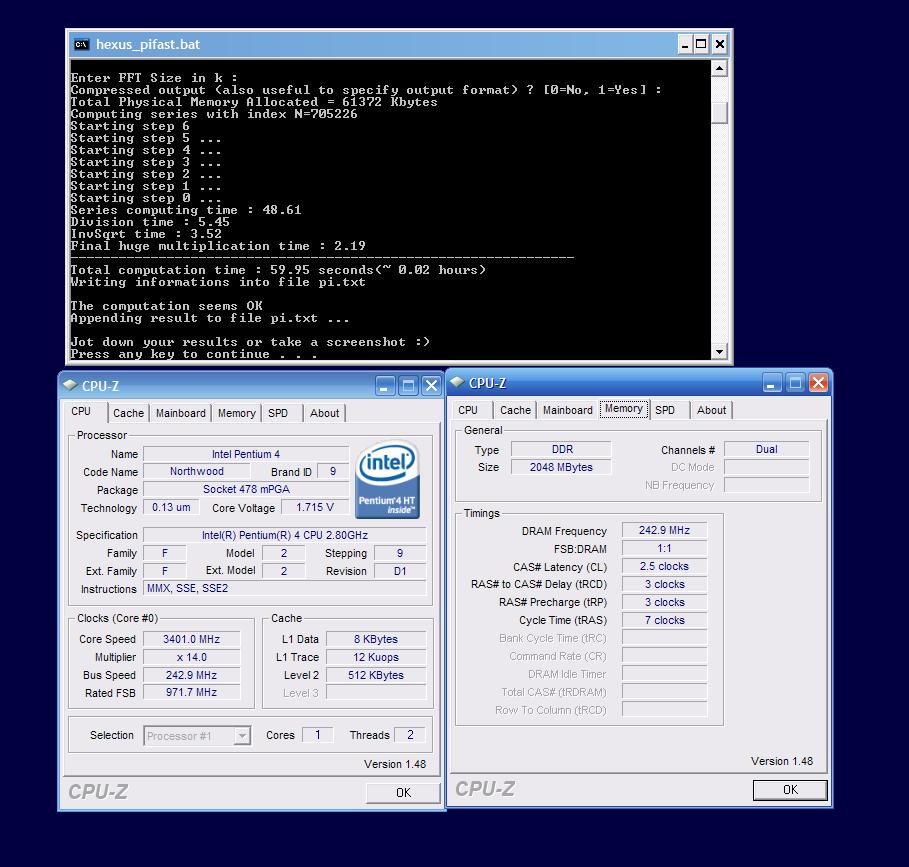Select the Memory tab in right CPU-Z window
909x867 pixels.
pos(624,409)
